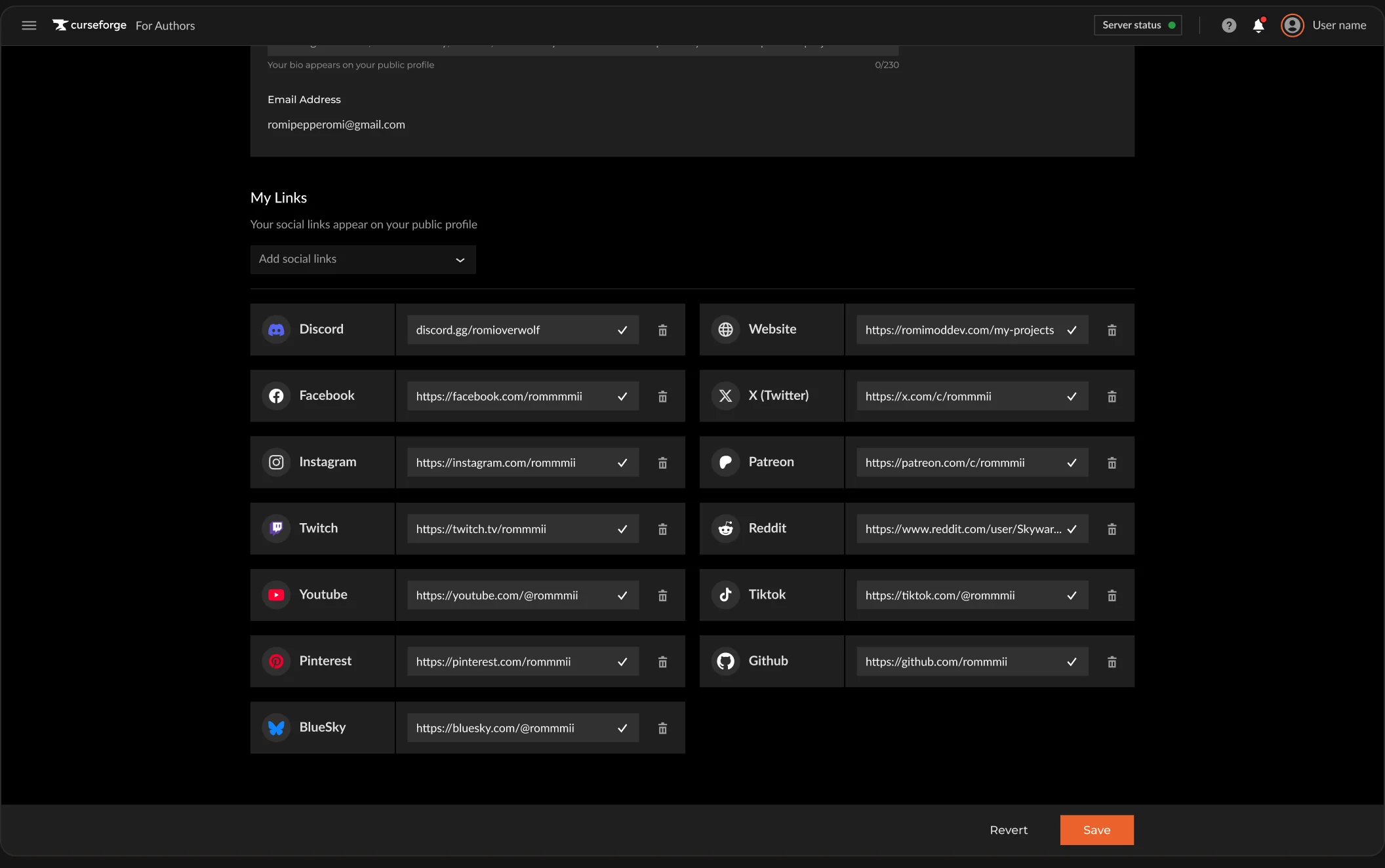The width and height of the screenshot is (1385, 868).
Task: Delete the Reddit link with the trash icon
Action: [1112, 528]
